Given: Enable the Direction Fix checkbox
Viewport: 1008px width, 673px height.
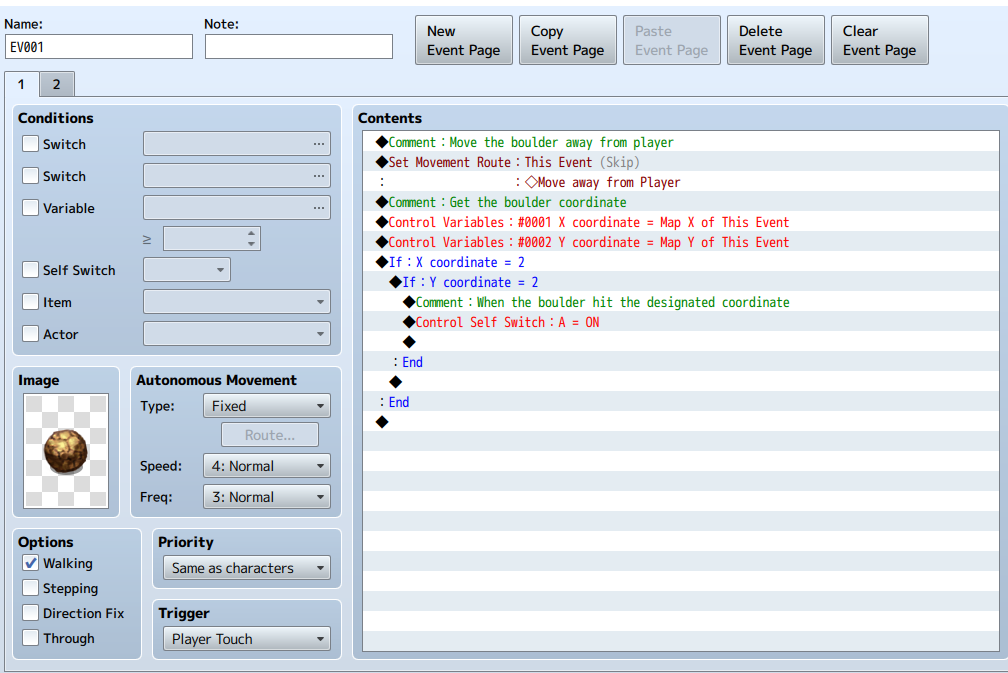Looking at the screenshot, I should 30,613.
